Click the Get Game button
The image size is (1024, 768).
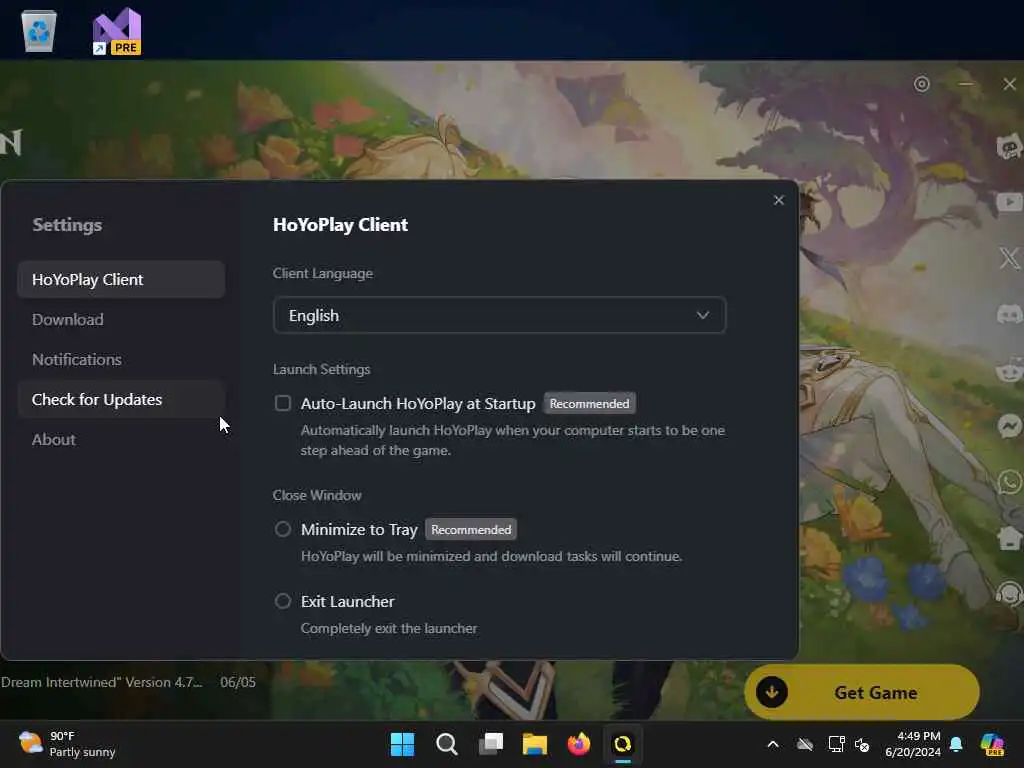[x=862, y=692]
